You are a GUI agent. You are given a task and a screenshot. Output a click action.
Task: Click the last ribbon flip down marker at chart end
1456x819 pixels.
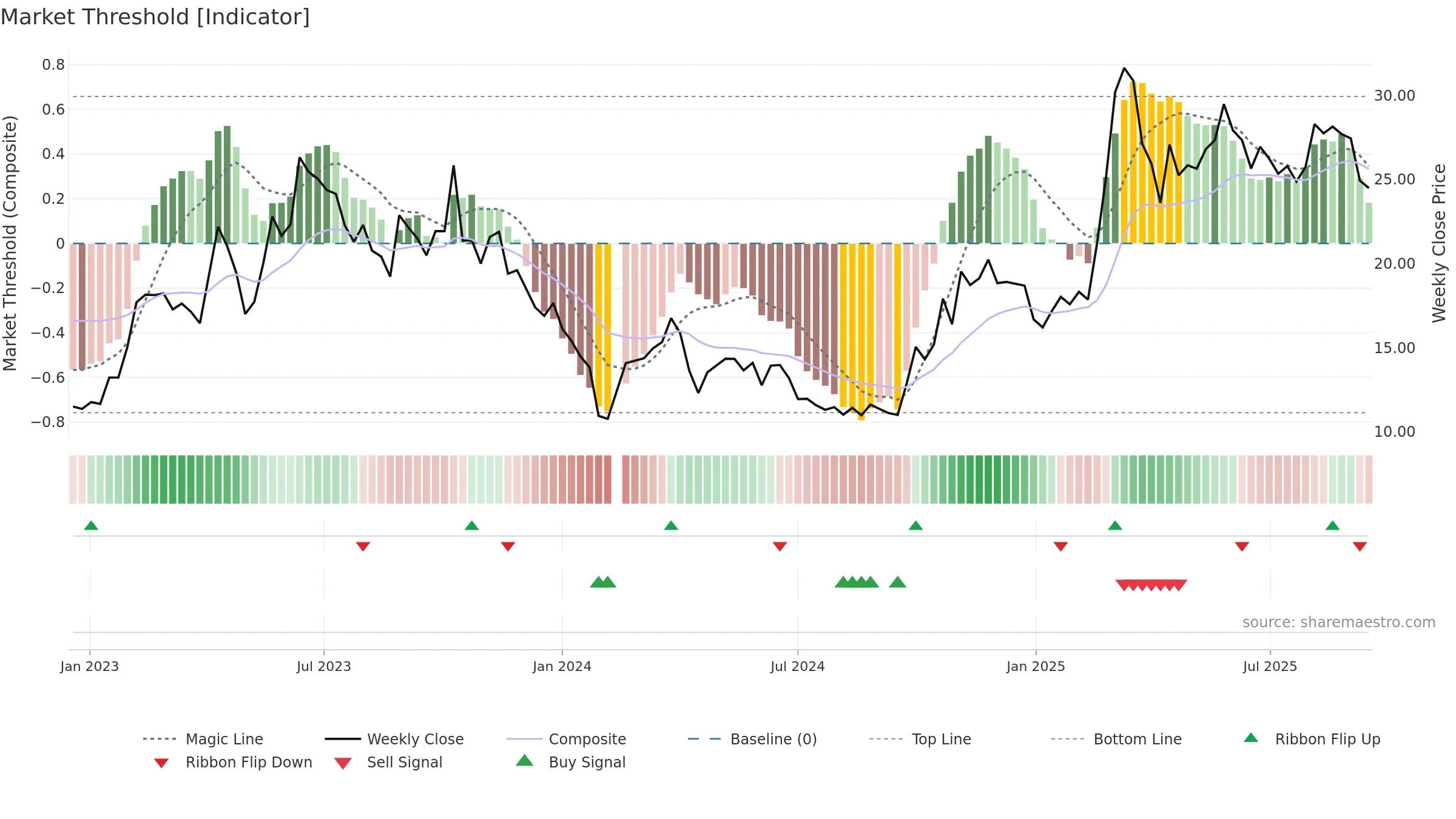click(x=1360, y=547)
